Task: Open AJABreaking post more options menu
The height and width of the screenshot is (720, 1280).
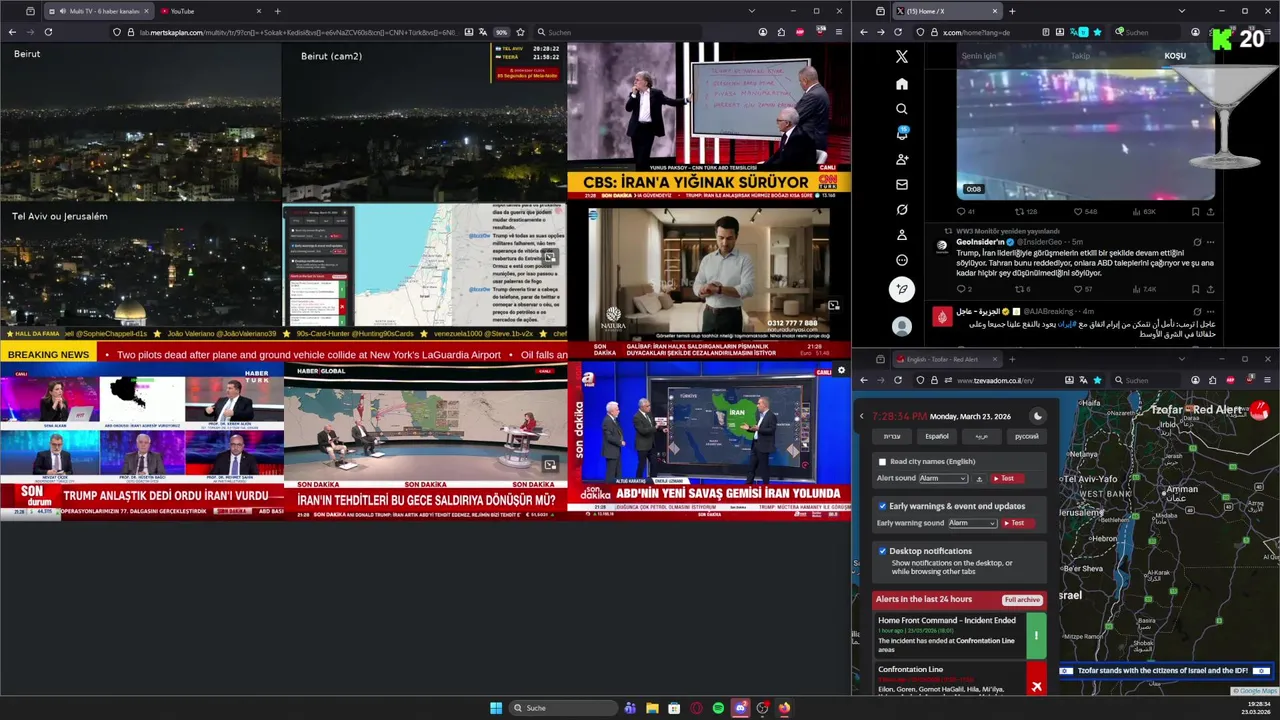Action: point(1210,312)
